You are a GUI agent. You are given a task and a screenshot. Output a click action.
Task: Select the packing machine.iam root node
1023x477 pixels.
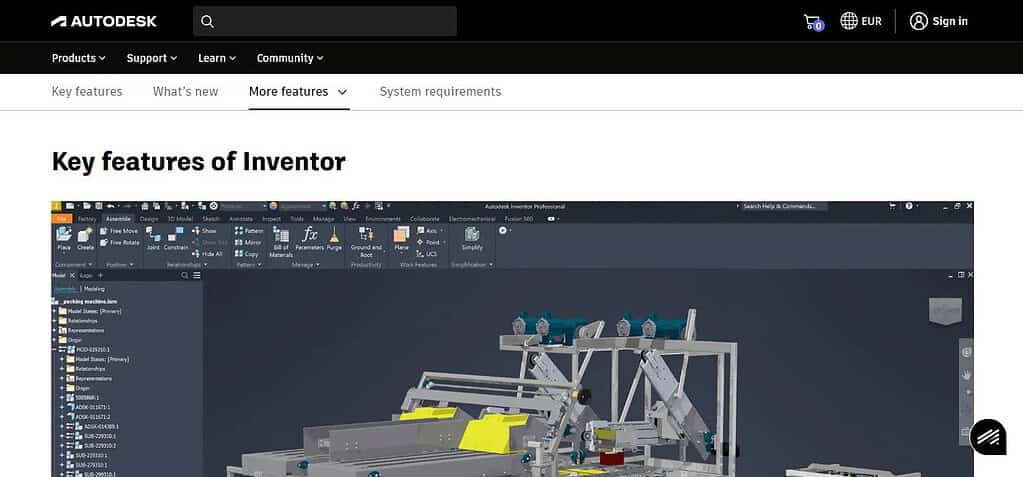pyautogui.click(x=84, y=301)
